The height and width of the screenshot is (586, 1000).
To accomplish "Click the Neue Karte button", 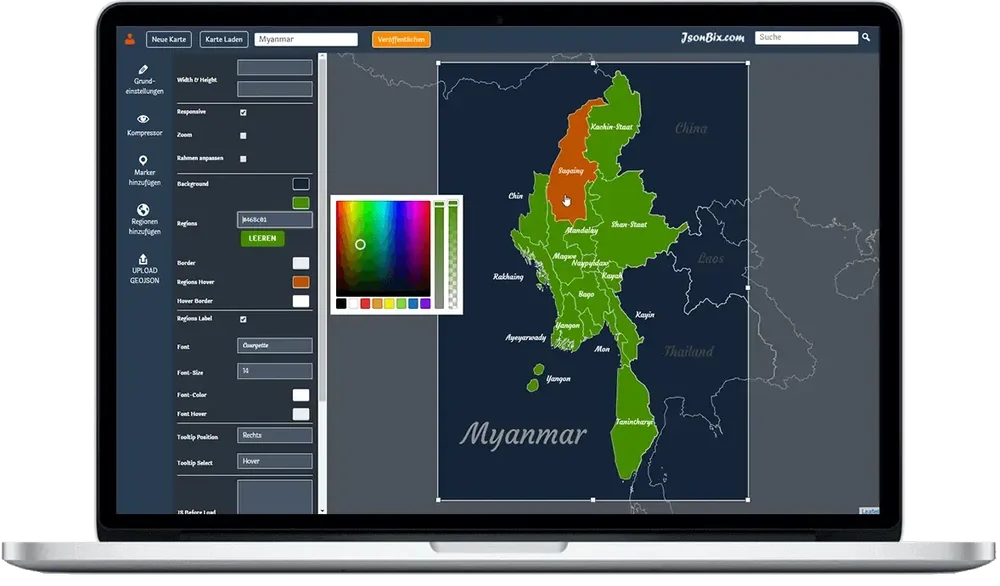I will (x=168, y=39).
